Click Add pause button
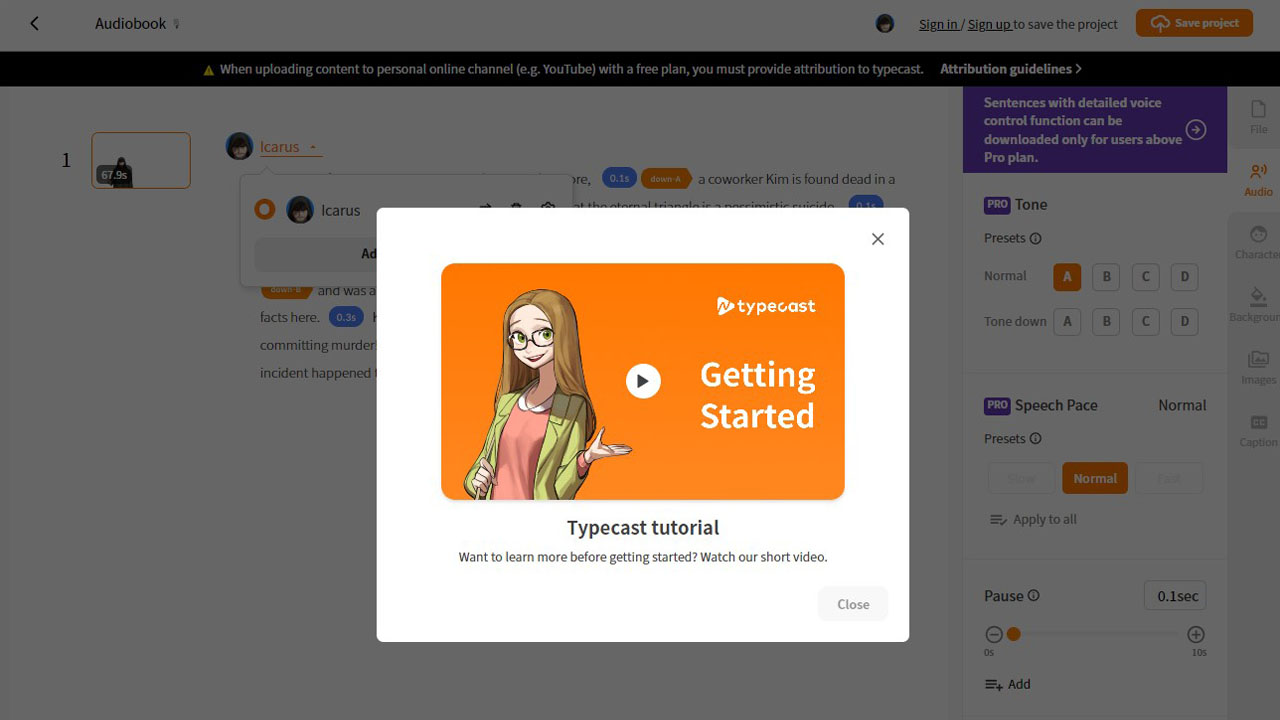The height and width of the screenshot is (720, 1280). 1007,685
